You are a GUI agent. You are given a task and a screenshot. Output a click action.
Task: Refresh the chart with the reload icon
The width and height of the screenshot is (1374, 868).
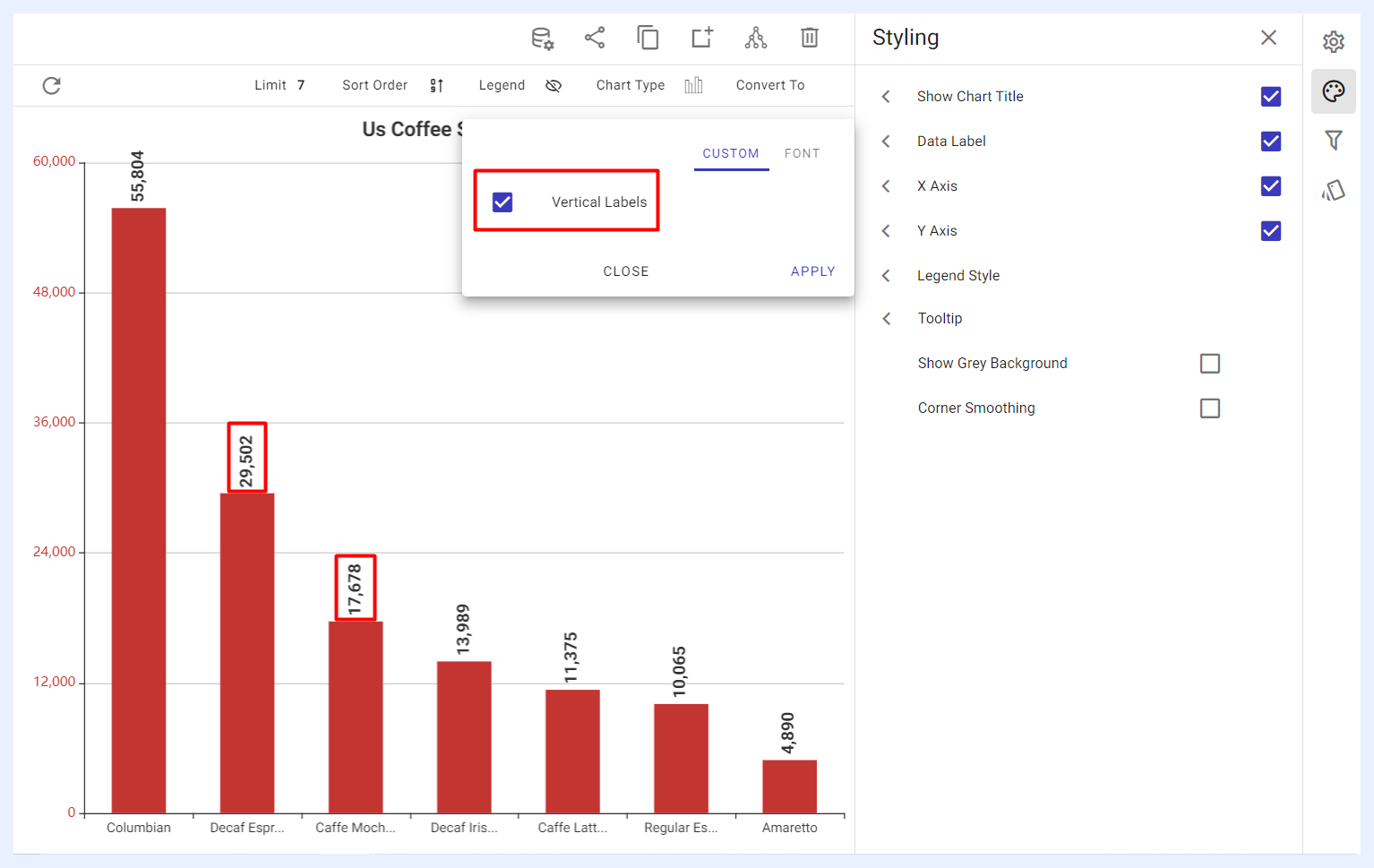tap(52, 85)
